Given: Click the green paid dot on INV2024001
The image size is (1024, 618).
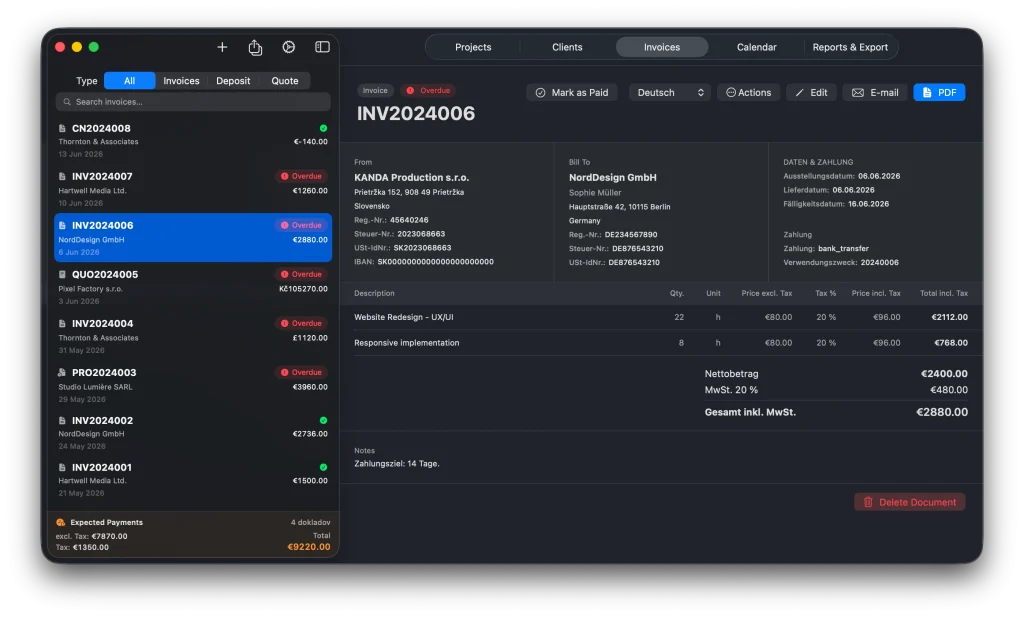Looking at the screenshot, I should click(x=323, y=467).
